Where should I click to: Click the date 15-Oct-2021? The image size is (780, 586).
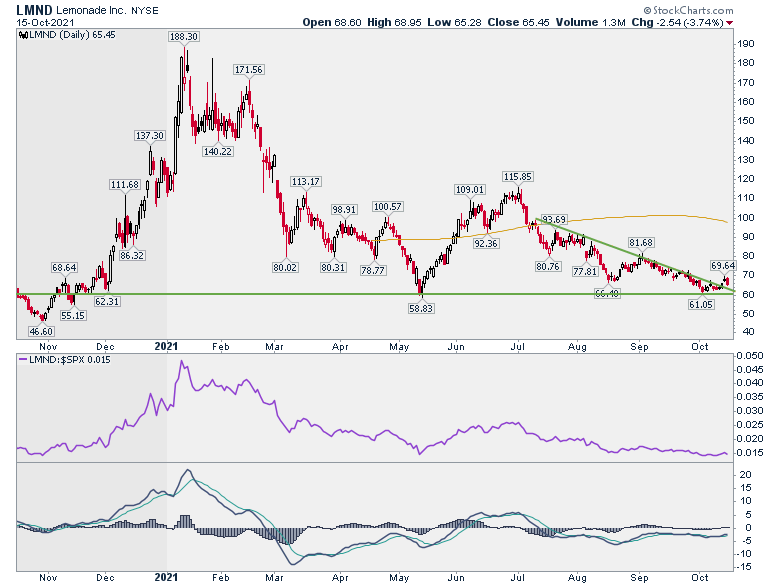pos(45,22)
